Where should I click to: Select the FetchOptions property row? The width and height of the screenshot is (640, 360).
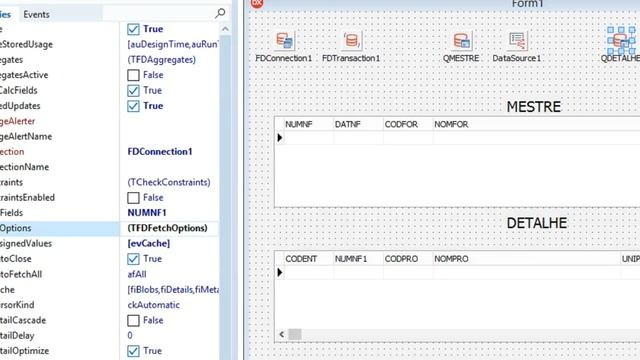click(x=60, y=228)
